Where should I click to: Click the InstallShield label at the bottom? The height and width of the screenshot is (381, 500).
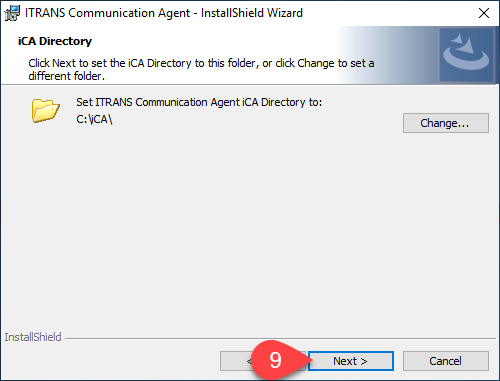tap(33, 337)
